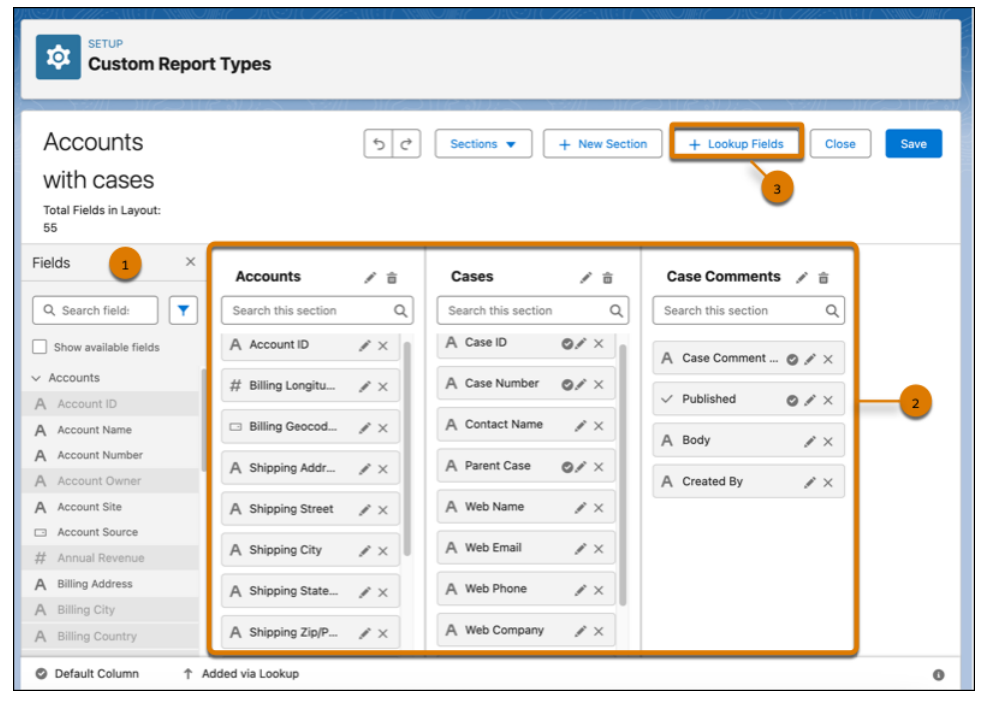Open the field filter funnel icon

click(183, 311)
